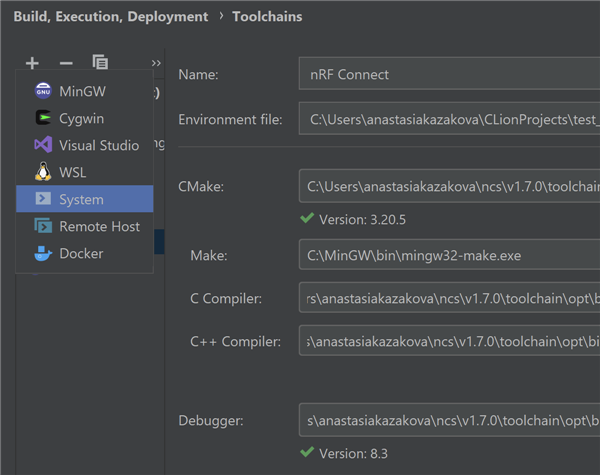
Task: Choose Remote Host toolchain option
Action: (99, 226)
